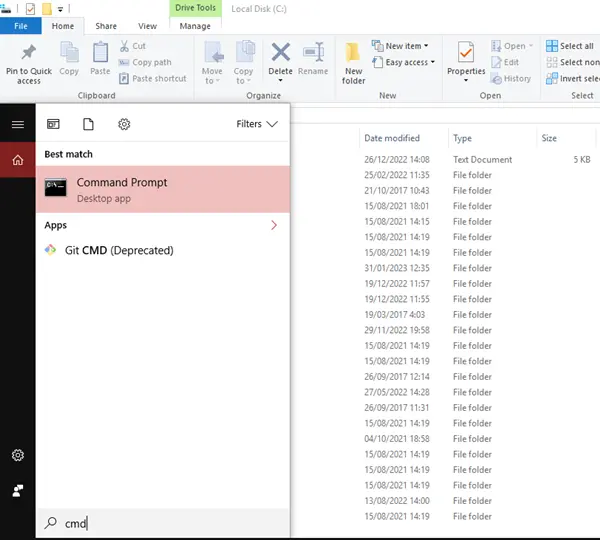Viewport: 600px width, 540px height.
Task: Expand the Delete dropdown arrow
Action: 280,80
